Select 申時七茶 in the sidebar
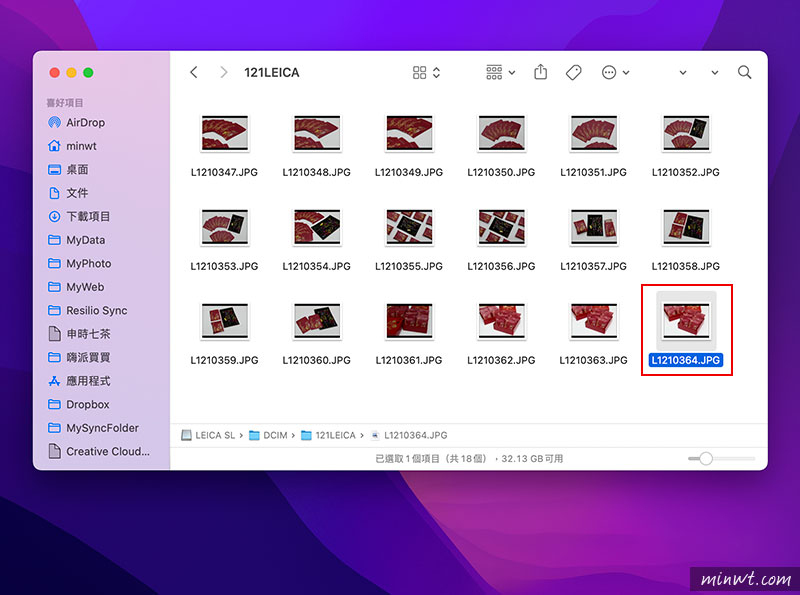800x595 pixels. 79,334
